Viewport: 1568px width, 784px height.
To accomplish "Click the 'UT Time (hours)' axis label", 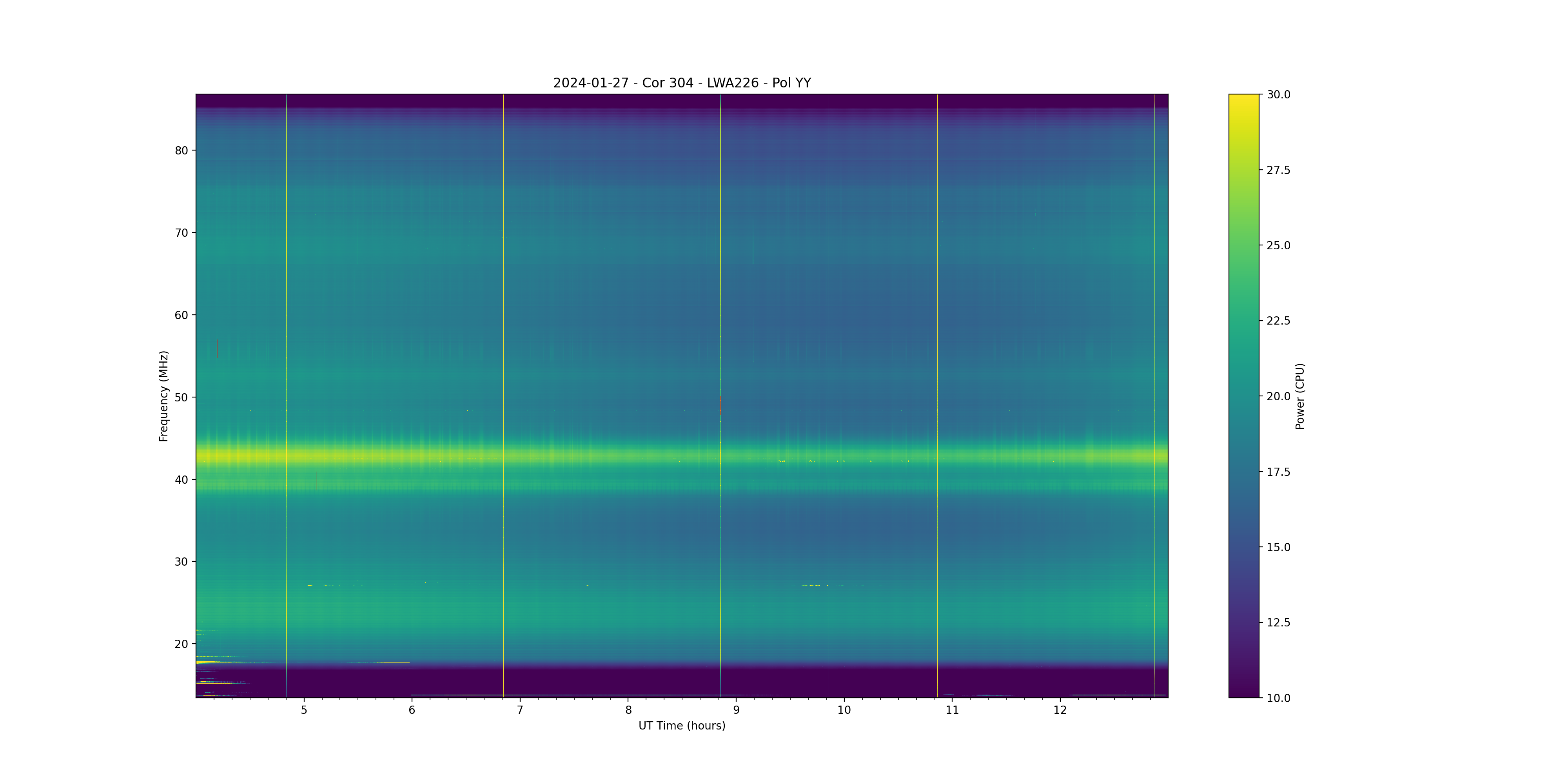I will [682, 726].
